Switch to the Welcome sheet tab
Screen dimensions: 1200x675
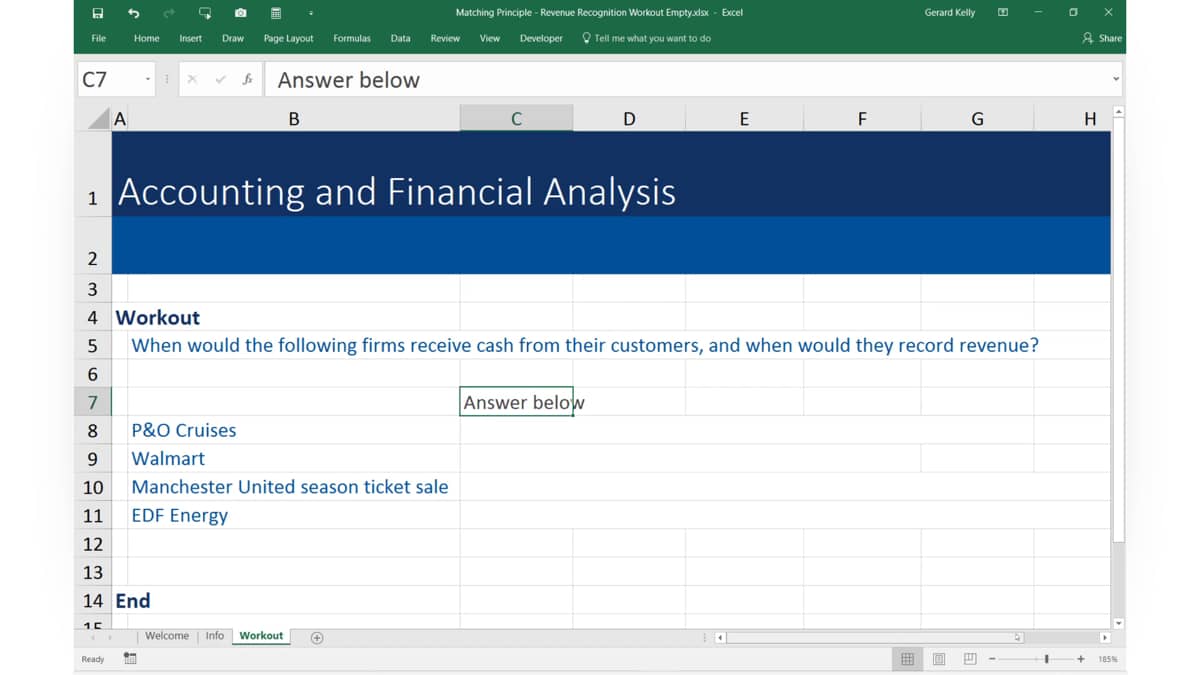(167, 636)
